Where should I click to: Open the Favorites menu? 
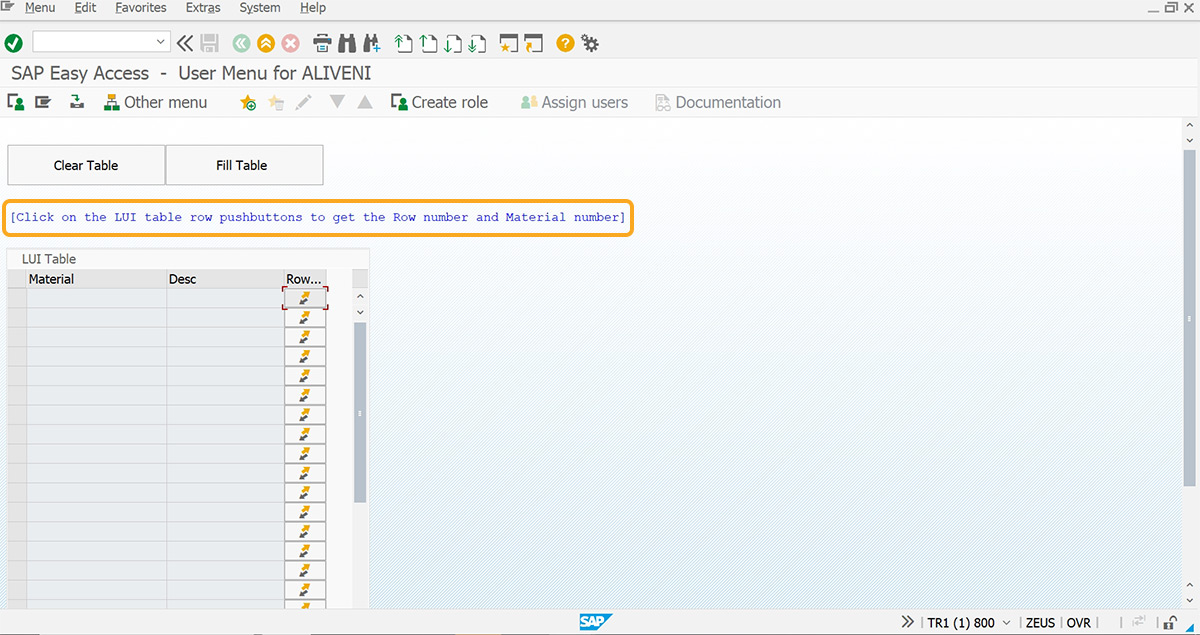coord(141,7)
